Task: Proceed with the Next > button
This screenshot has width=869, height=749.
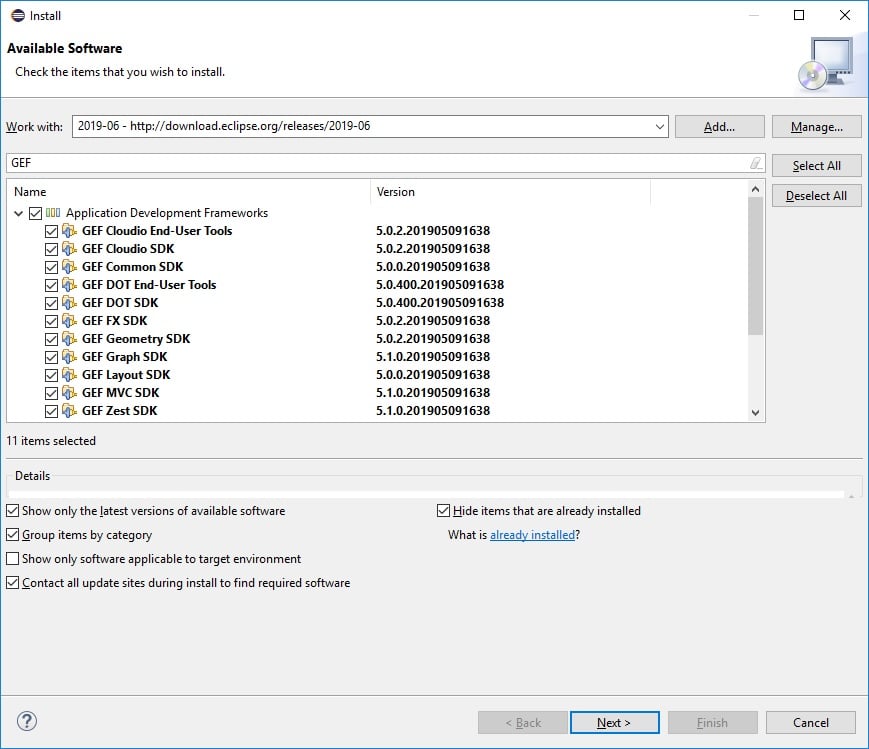Action: tap(615, 722)
